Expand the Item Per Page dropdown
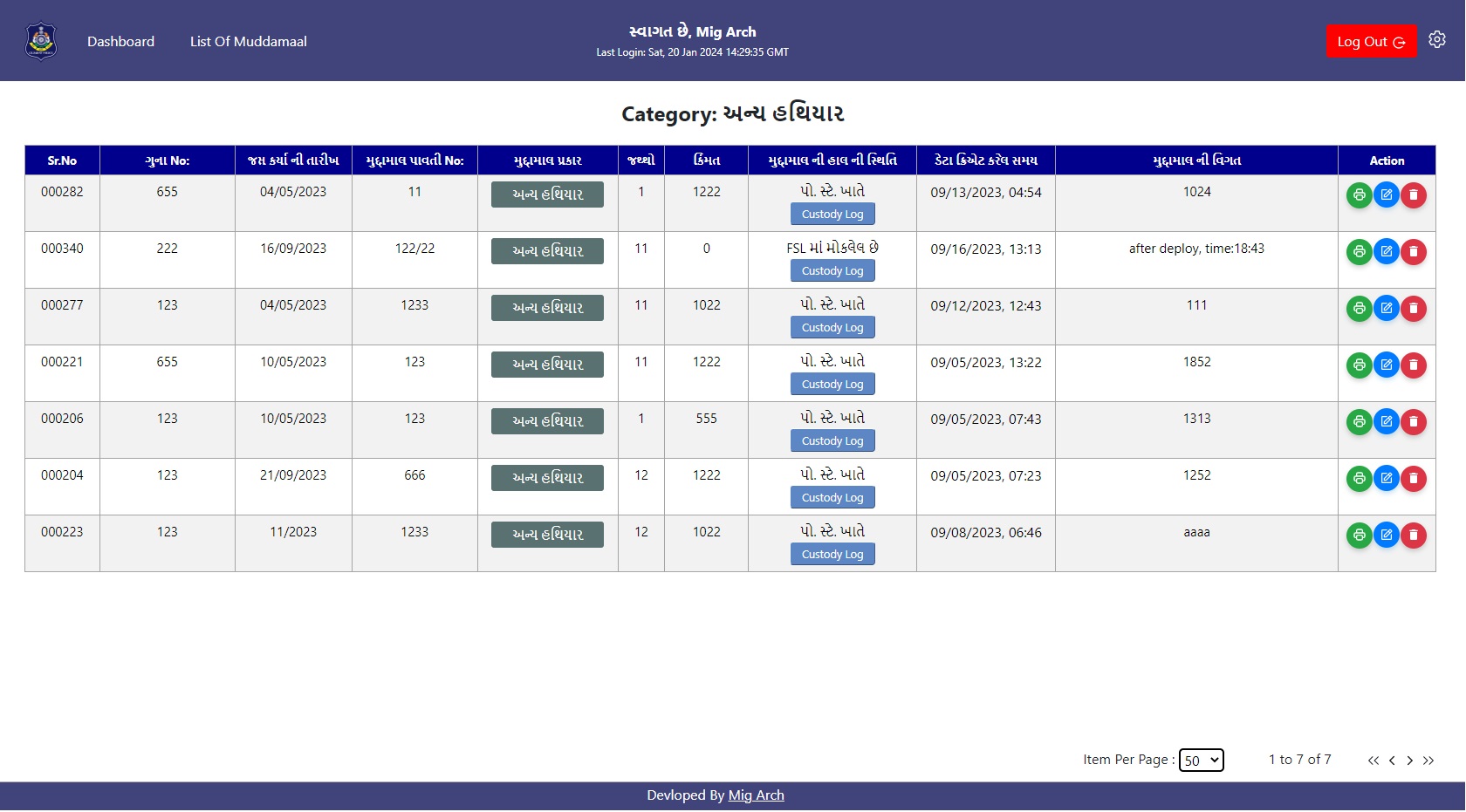The image size is (1466, 812). click(x=1201, y=761)
